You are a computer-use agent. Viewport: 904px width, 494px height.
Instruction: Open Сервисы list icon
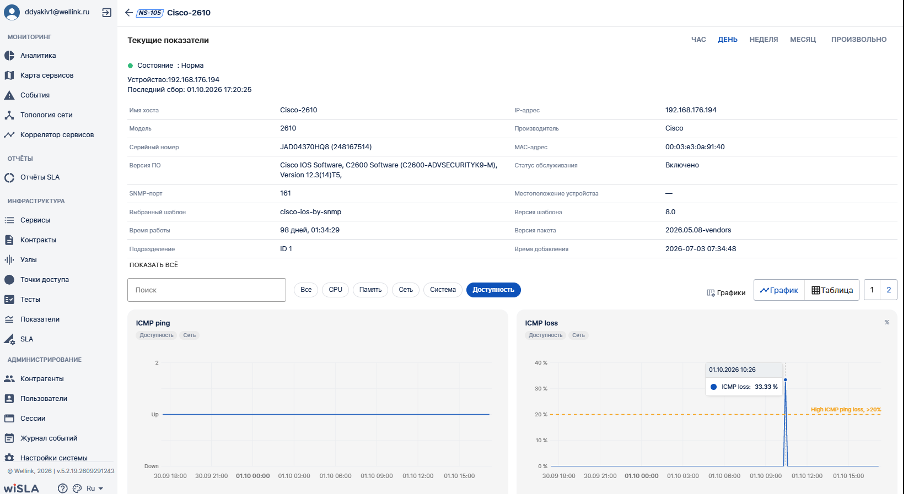[x=9, y=220]
